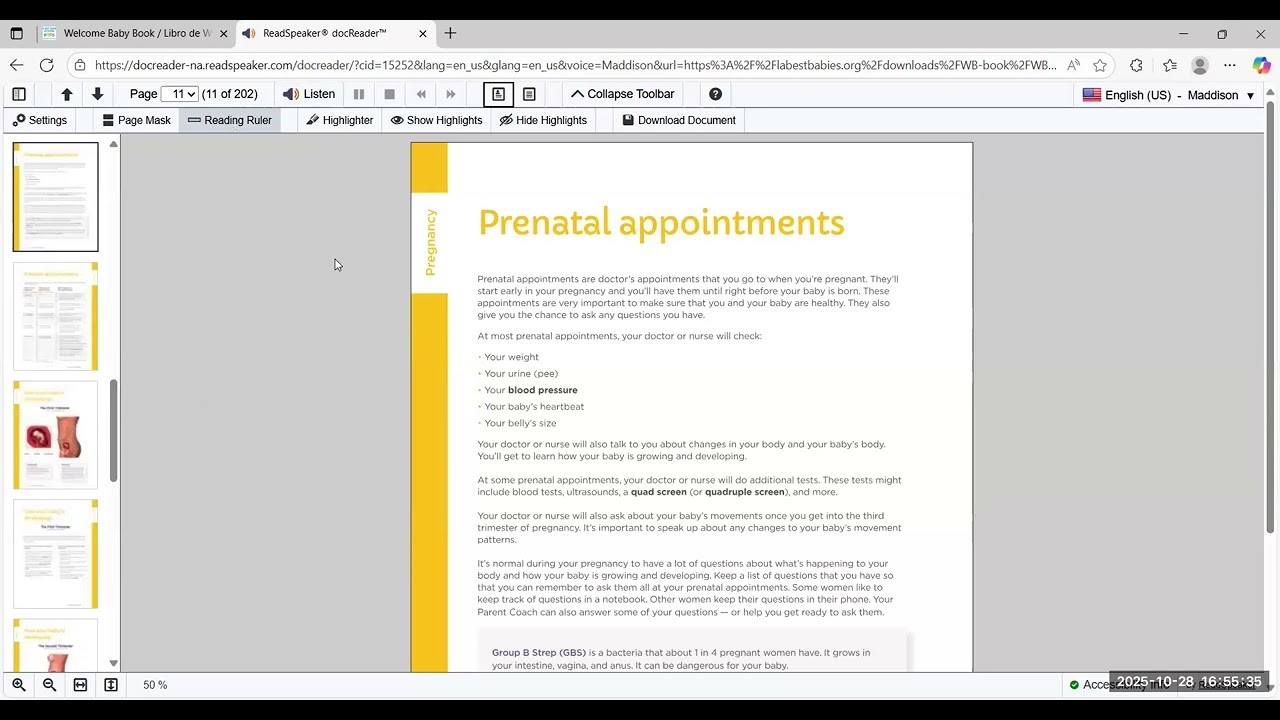1280x720 pixels.
Task: Go to next page with down arrow
Action: tap(97, 94)
